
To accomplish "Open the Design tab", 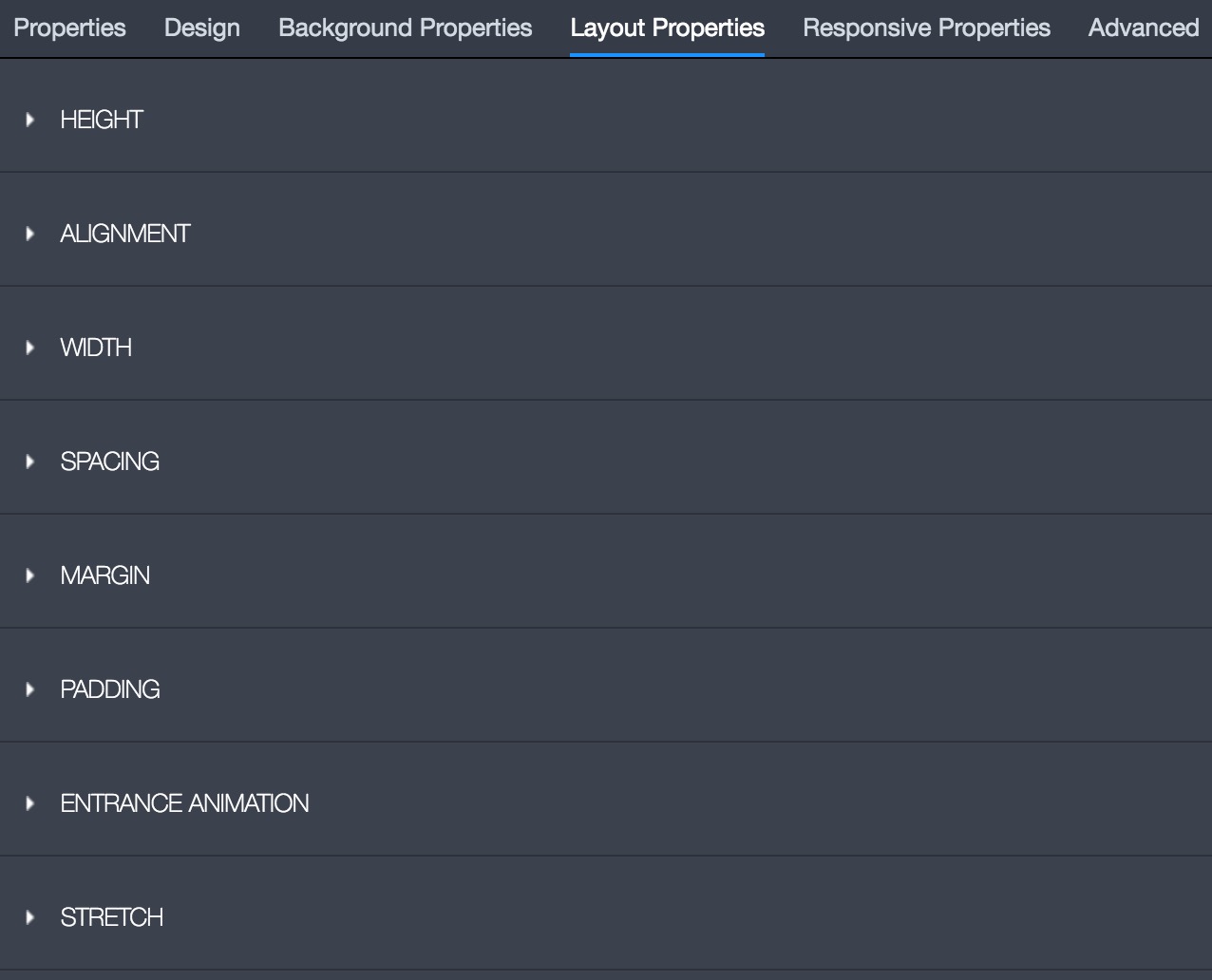I will click(x=202, y=28).
